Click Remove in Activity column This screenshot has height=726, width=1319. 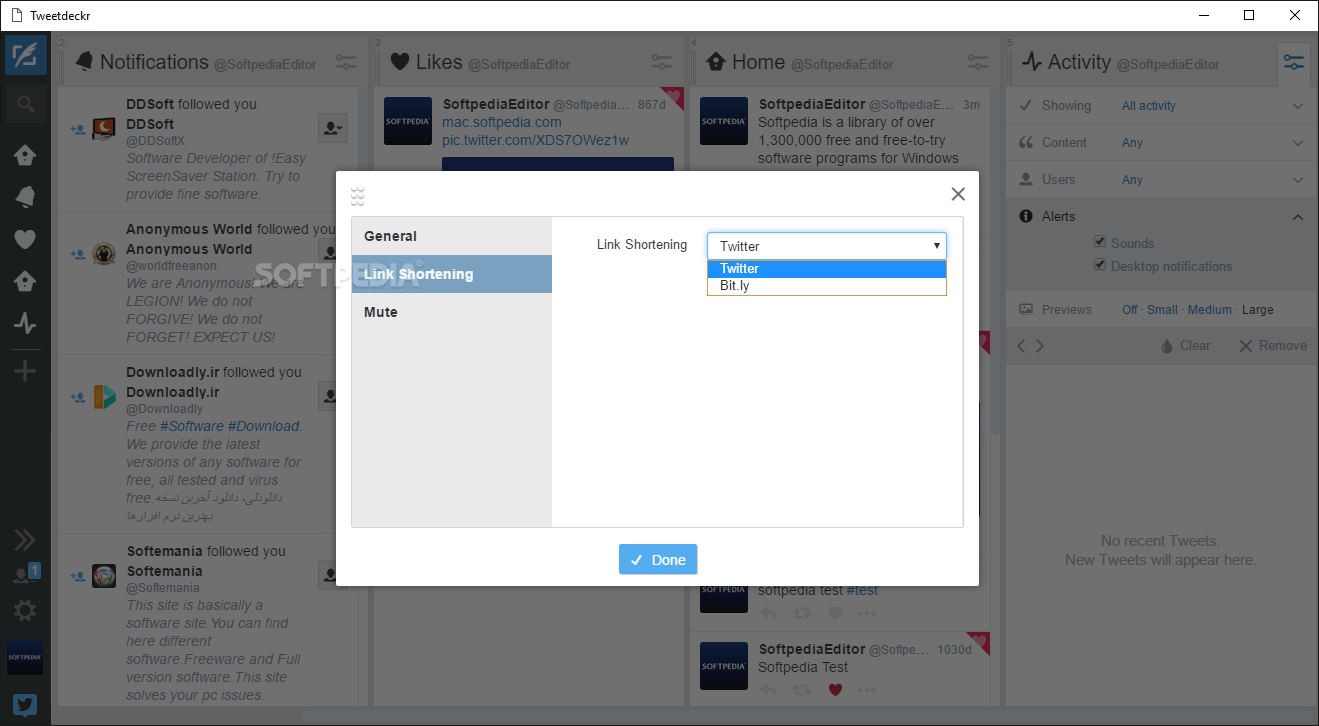pyautogui.click(x=1273, y=346)
